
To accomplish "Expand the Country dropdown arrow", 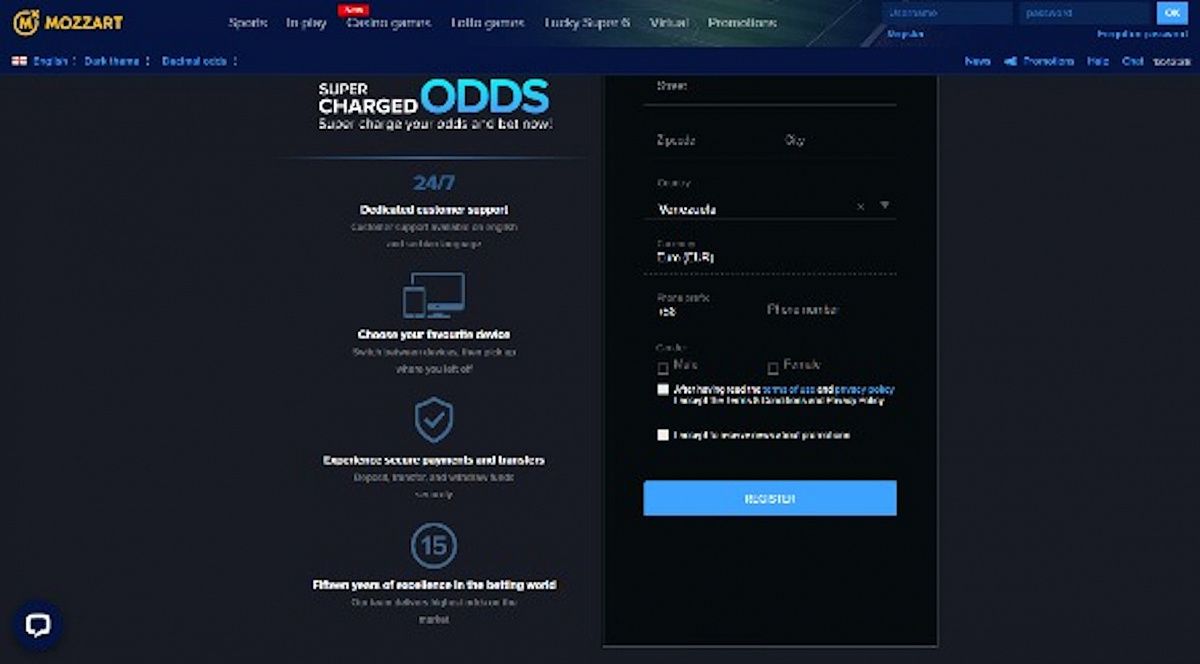I will [x=884, y=205].
